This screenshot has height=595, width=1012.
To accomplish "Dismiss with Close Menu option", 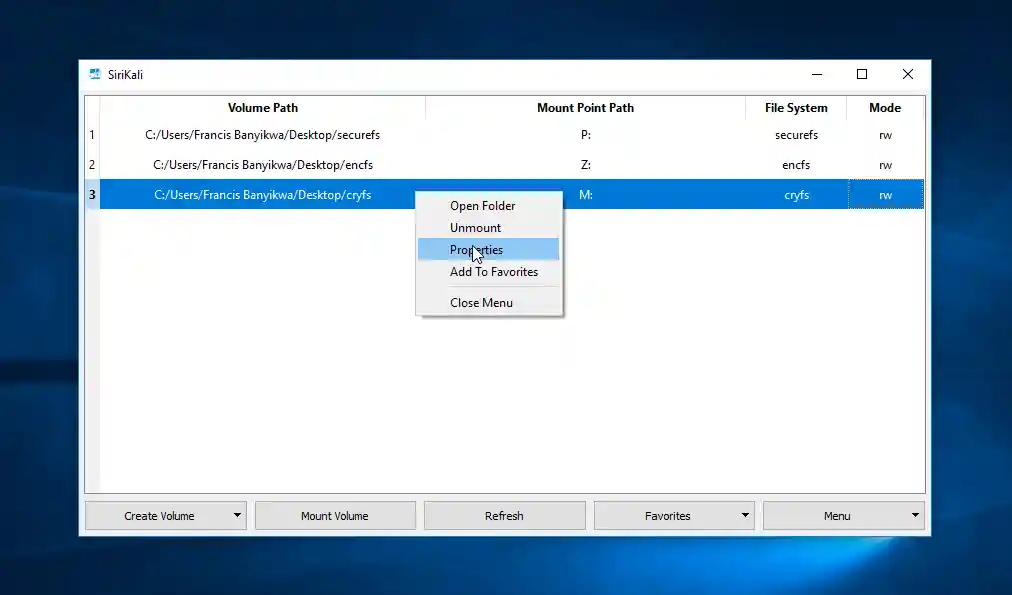I will [x=481, y=303].
